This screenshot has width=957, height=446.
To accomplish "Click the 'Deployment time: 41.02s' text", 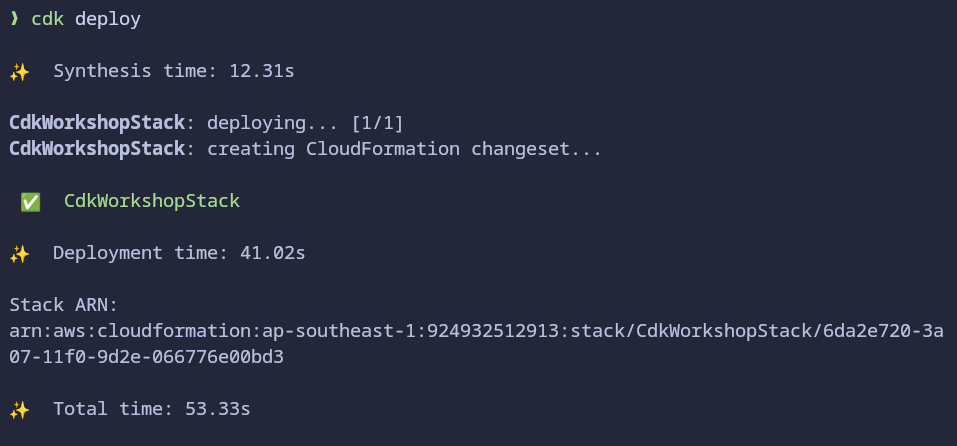I will 179,253.
